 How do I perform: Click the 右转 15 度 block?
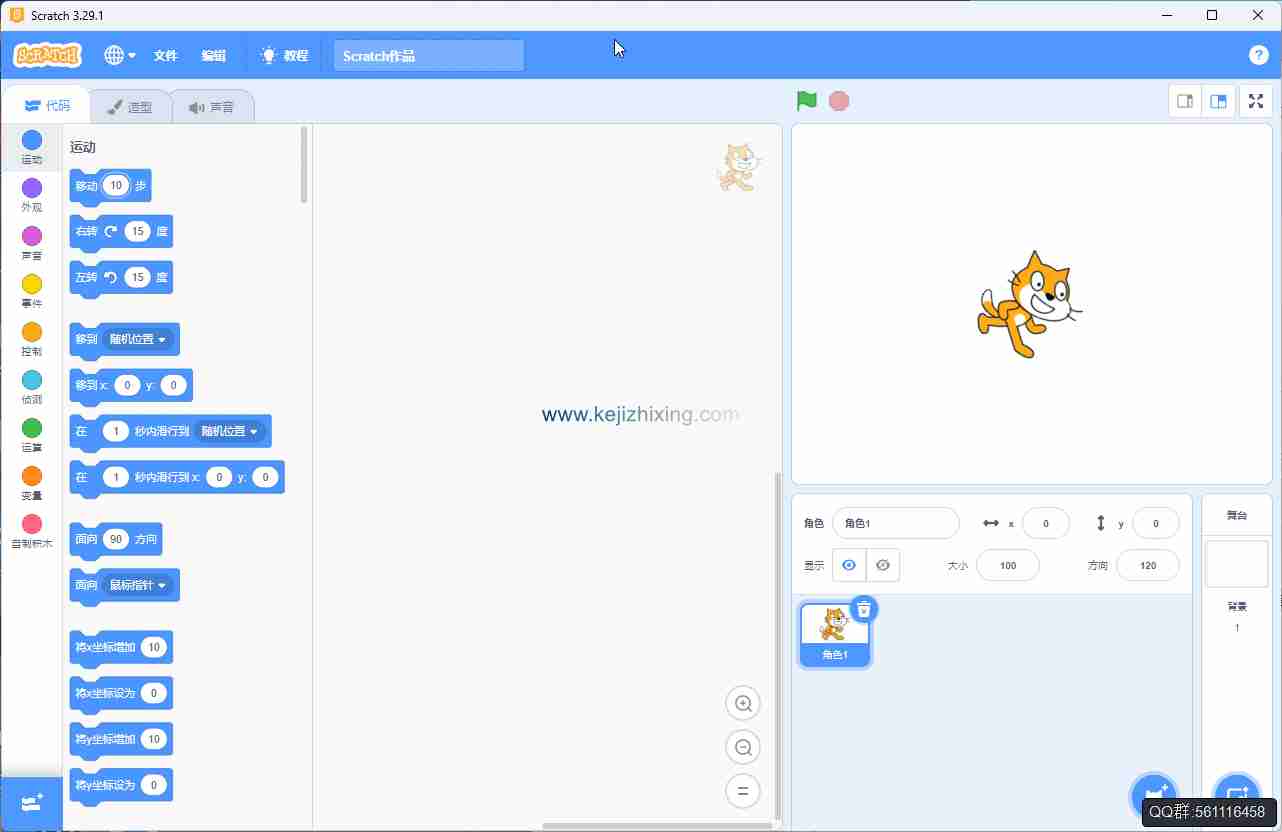point(121,232)
